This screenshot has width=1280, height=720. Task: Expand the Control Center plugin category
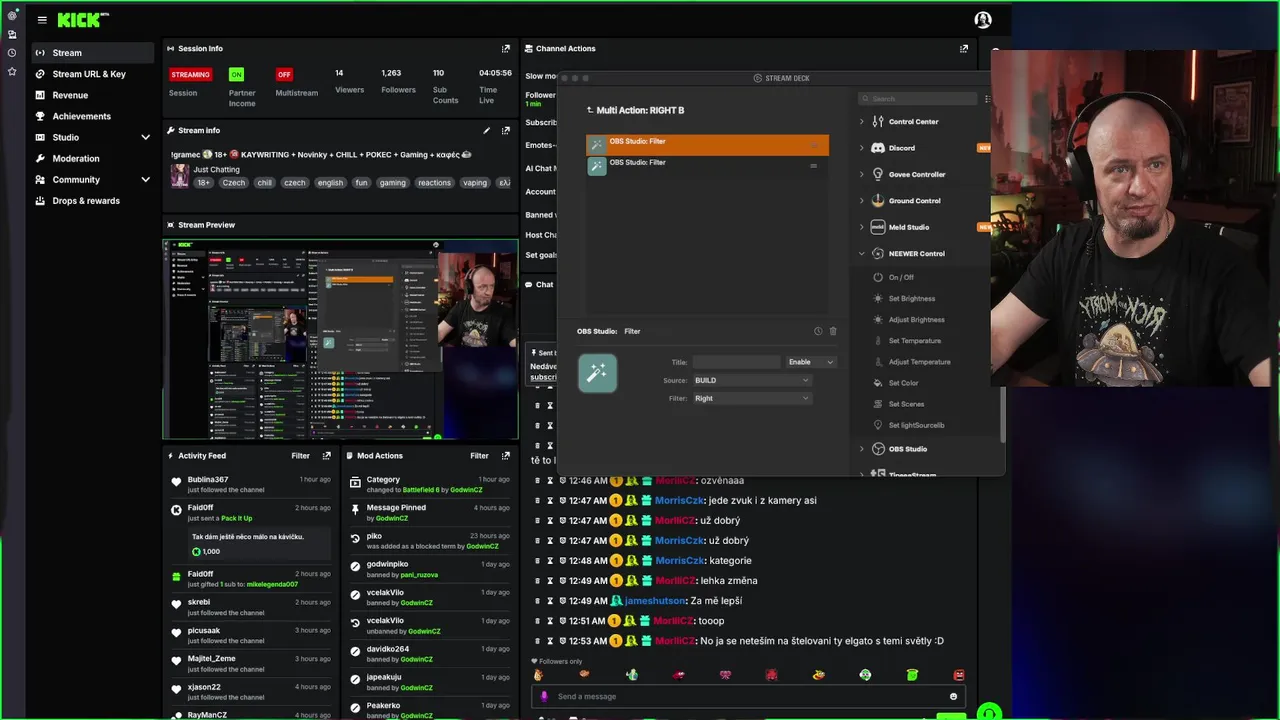pos(862,121)
